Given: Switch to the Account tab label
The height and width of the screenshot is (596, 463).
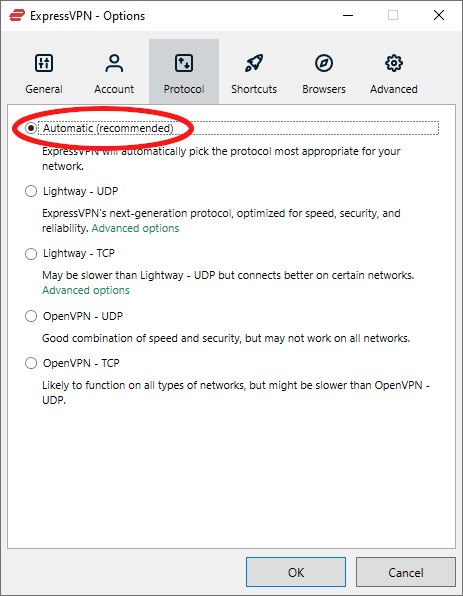Looking at the screenshot, I should click(114, 89).
